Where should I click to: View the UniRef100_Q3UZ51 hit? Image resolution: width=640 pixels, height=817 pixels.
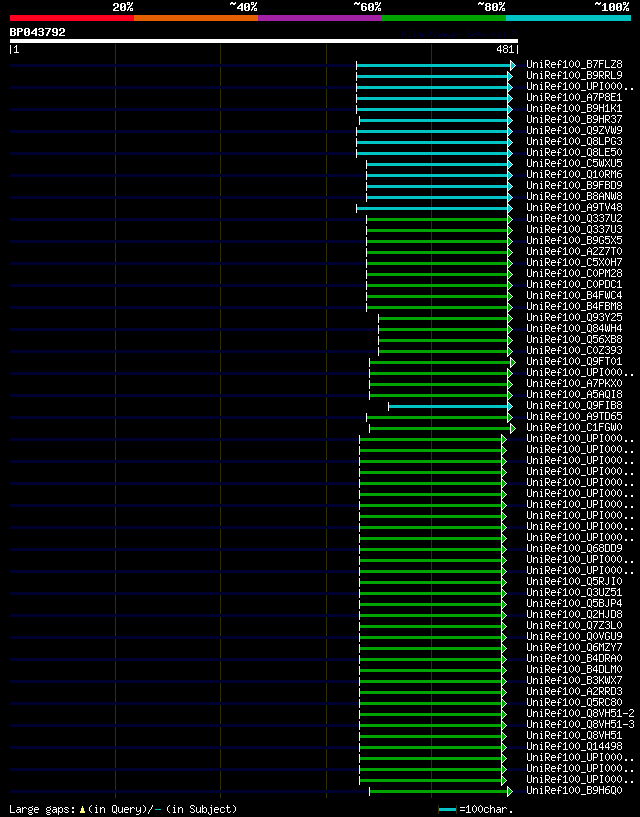pyautogui.click(x=574, y=592)
